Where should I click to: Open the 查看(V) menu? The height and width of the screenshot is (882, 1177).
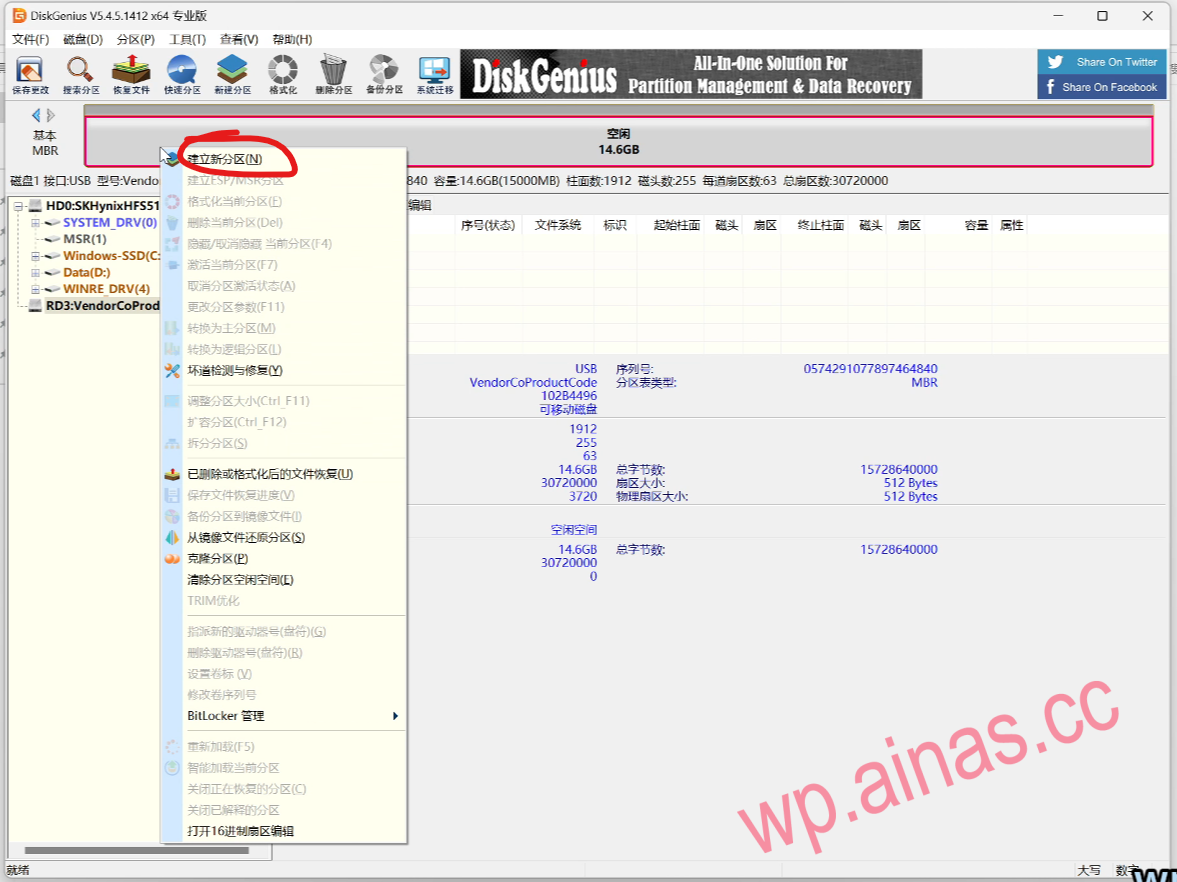click(239, 39)
